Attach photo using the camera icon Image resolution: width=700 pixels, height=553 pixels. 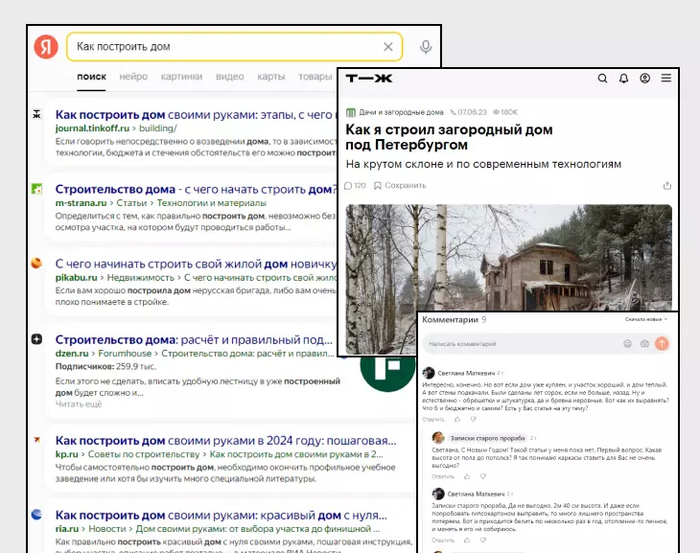645,343
